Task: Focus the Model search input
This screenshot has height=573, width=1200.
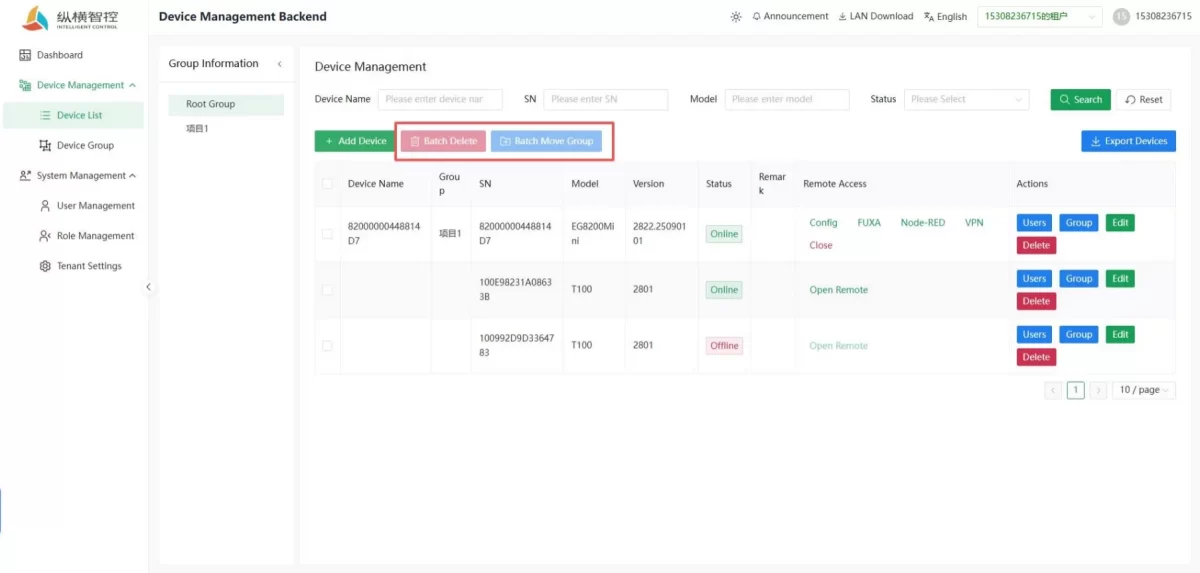Action: (787, 99)
